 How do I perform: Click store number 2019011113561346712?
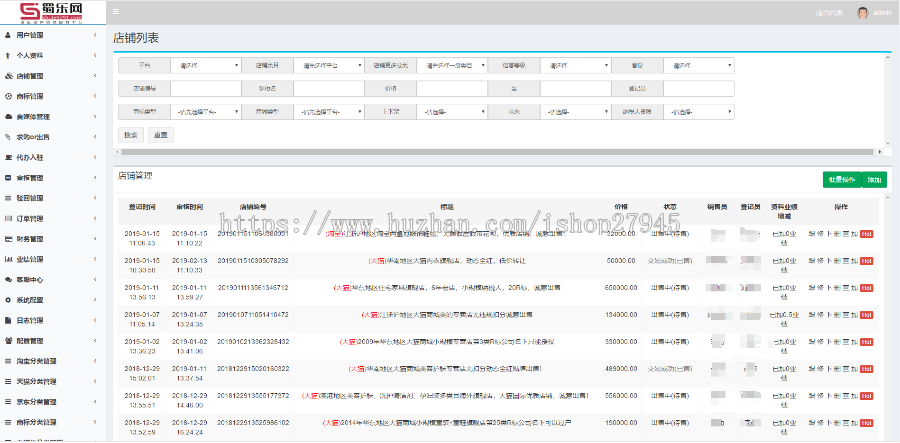(x=253, y=287)
